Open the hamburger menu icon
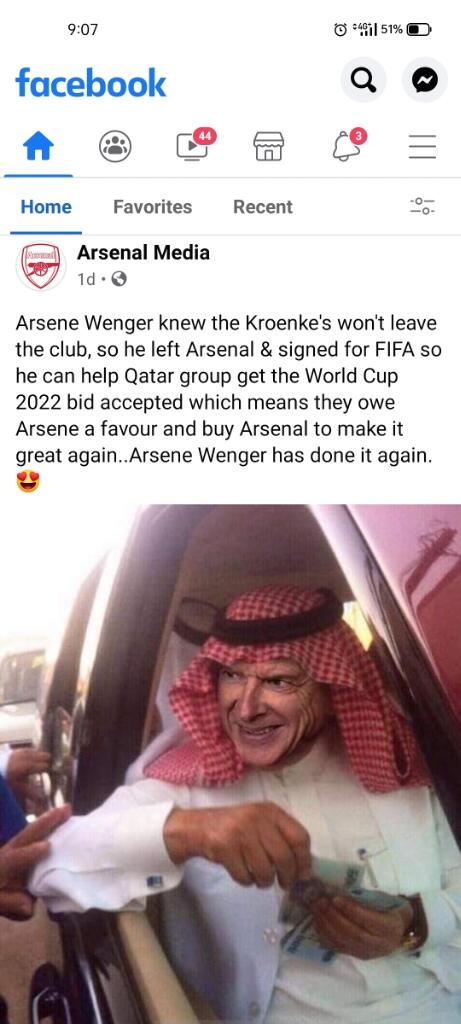The image size is (461, 1024). 422,146
